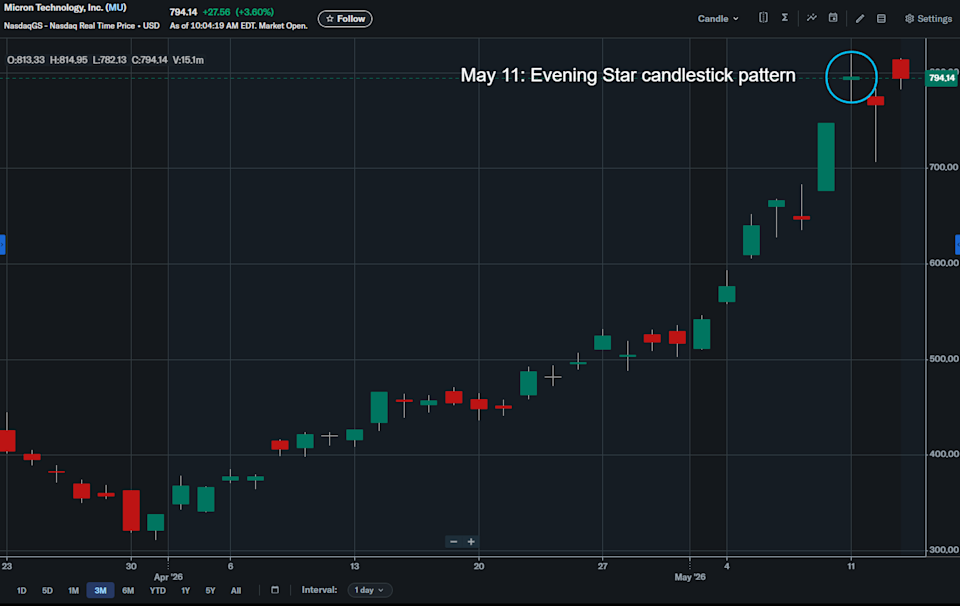Open the Candle chart type dropdown

pos(718,19)
